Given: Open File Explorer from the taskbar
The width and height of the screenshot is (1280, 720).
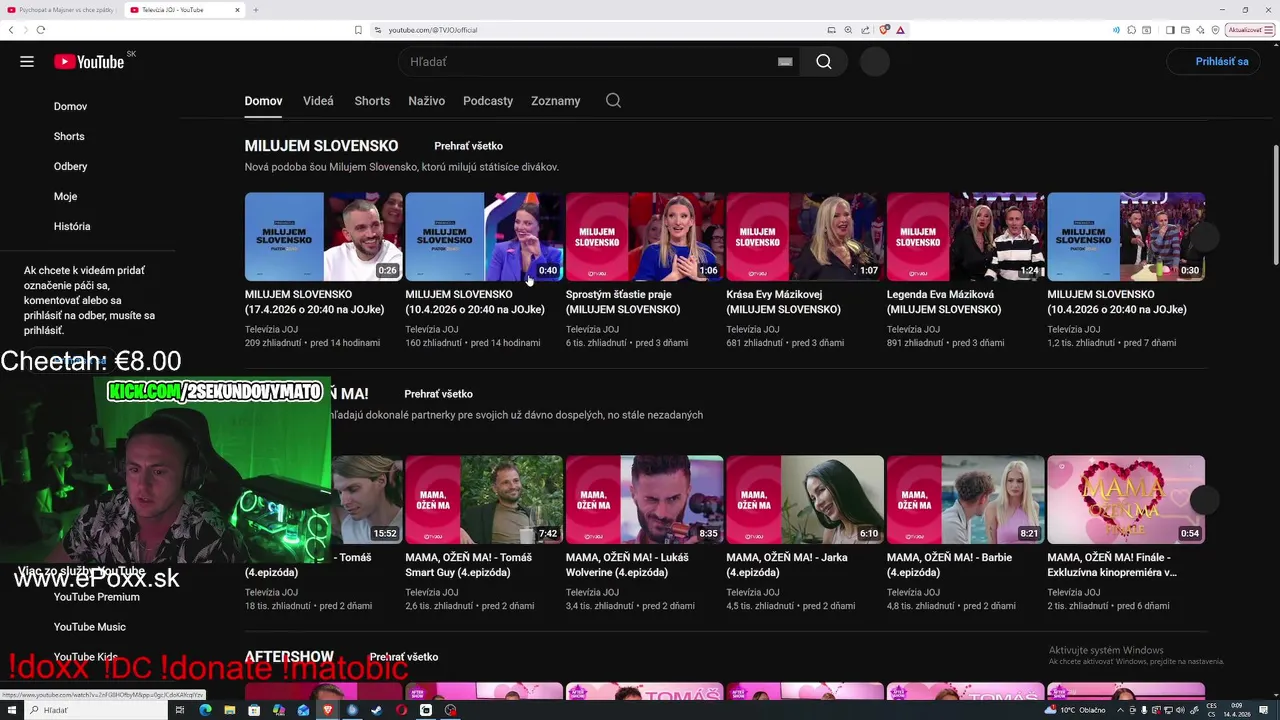Looking at the screenshot, I should [x=230, y=710].
